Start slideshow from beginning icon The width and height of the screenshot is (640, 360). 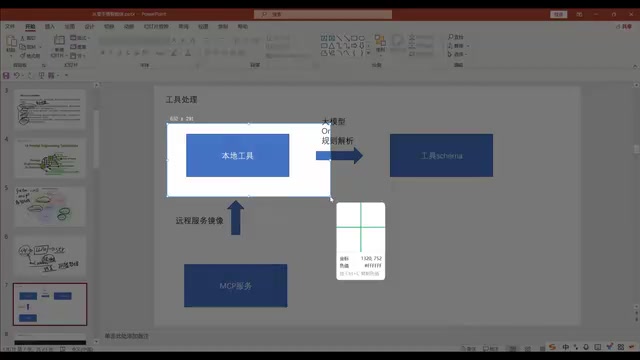(41, 76)
